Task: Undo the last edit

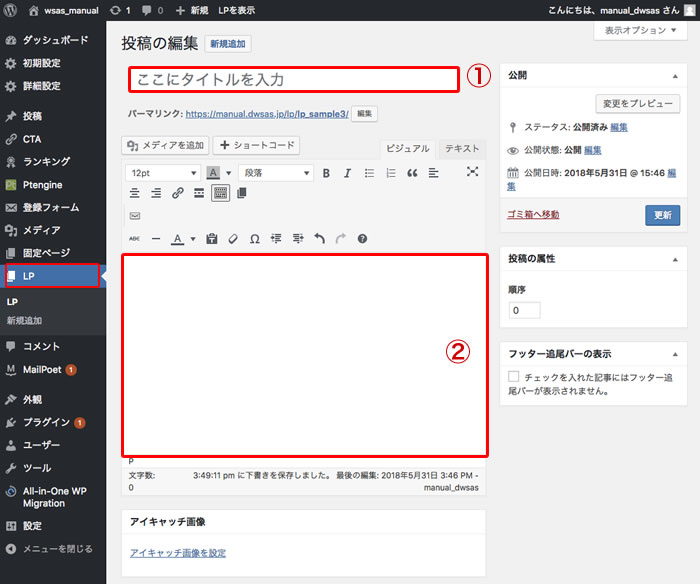Action: (x=319, y=239)
